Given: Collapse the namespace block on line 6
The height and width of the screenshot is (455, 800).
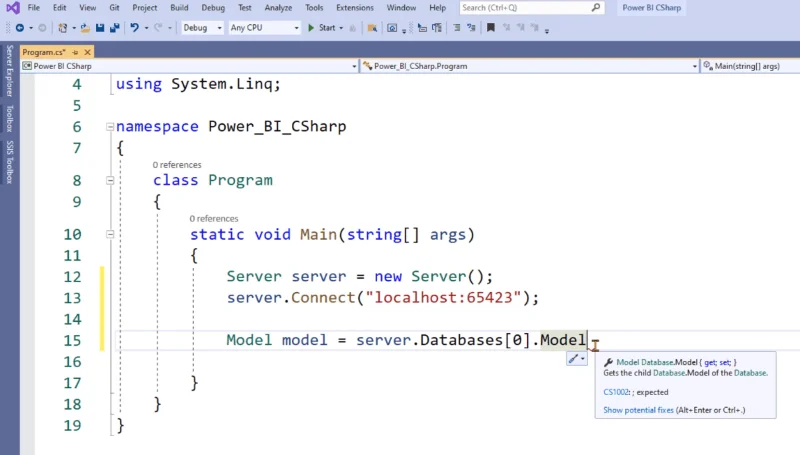Looking at the screenshot, I should tap(110, 127).
